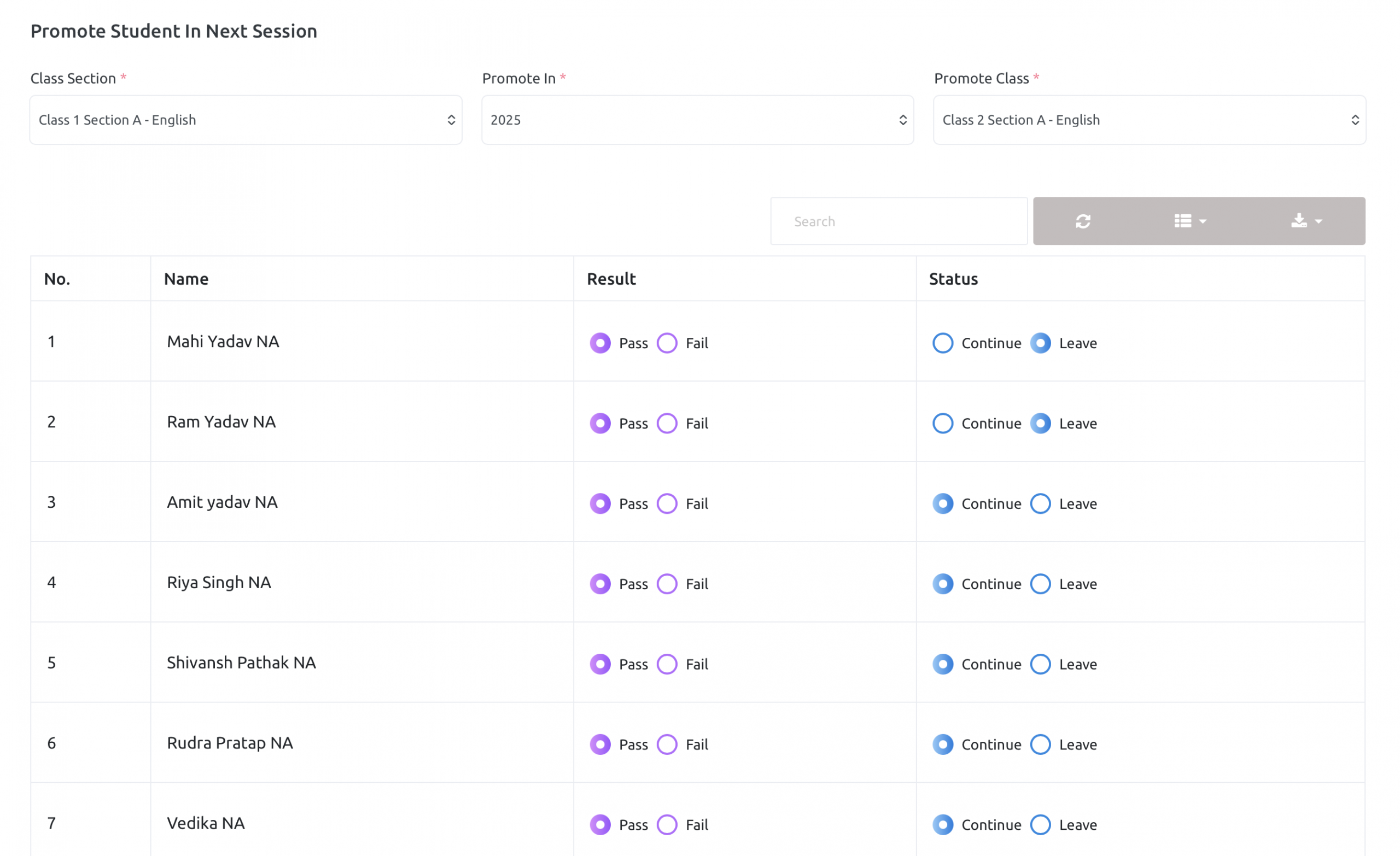Click the Result column header

point(611,279)
